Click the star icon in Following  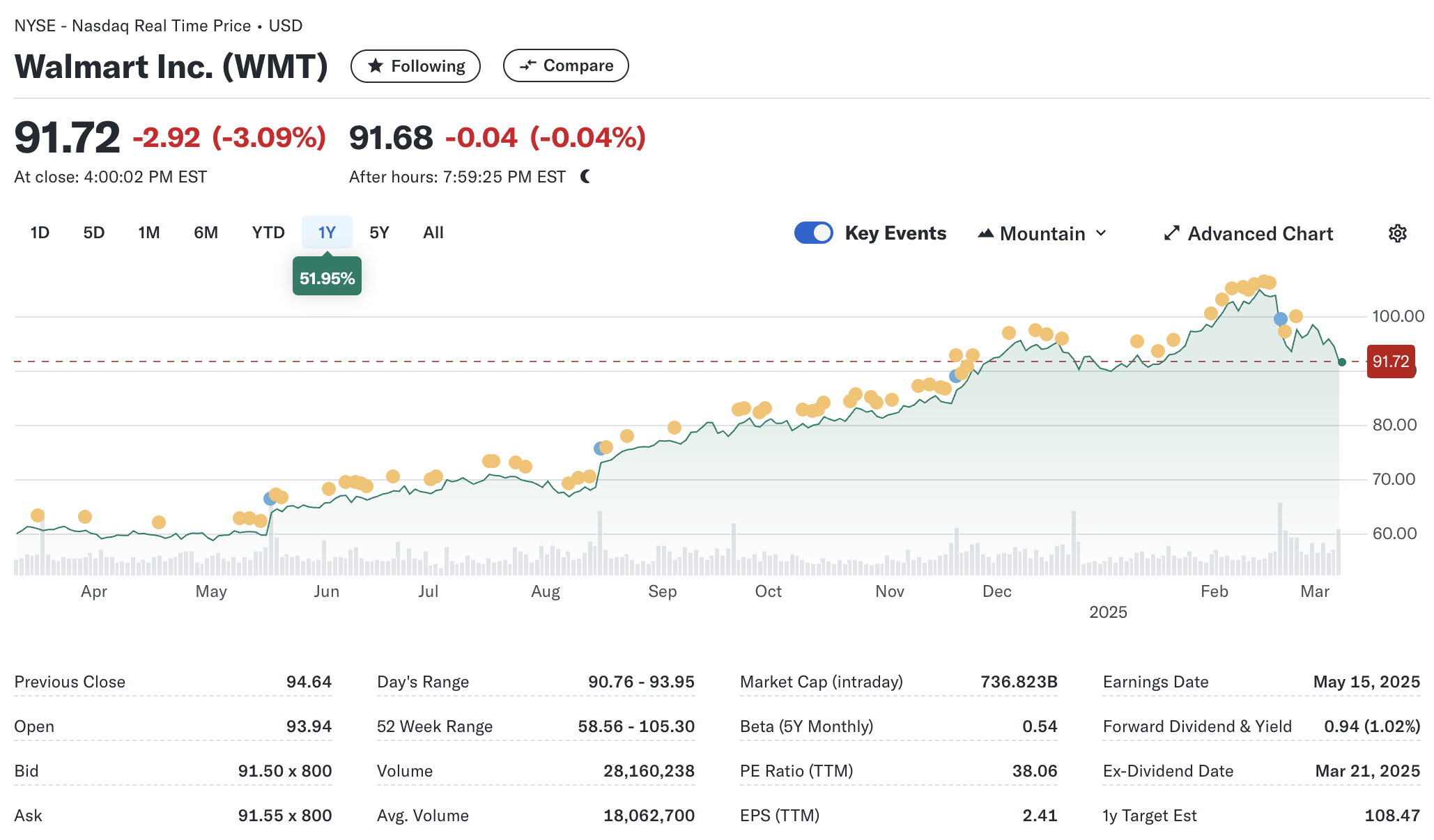click(376, 66)
